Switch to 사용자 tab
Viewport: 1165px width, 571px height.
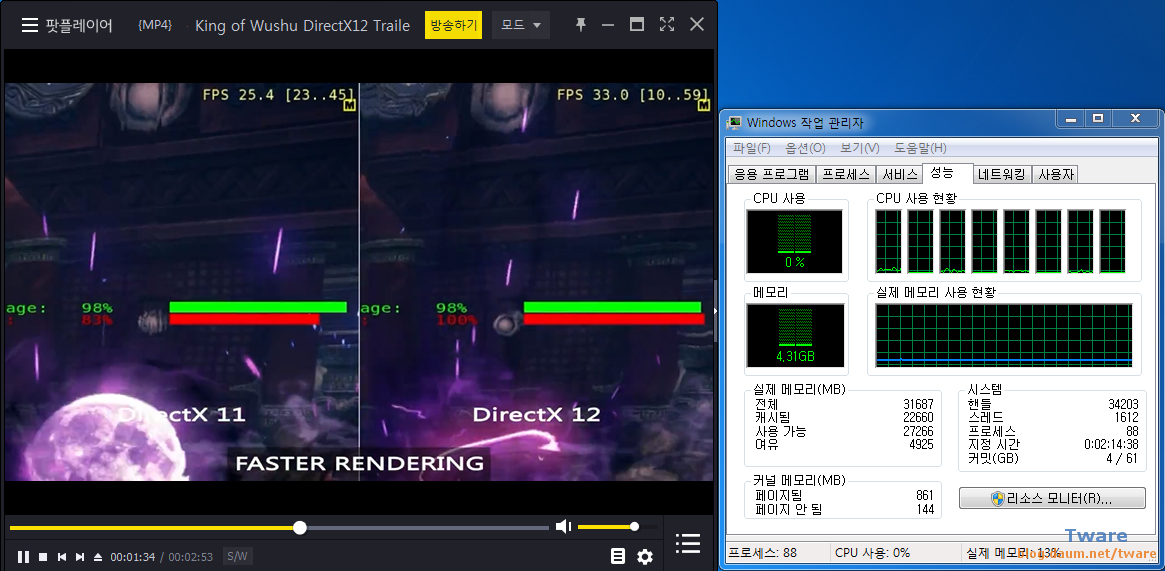1055,174
